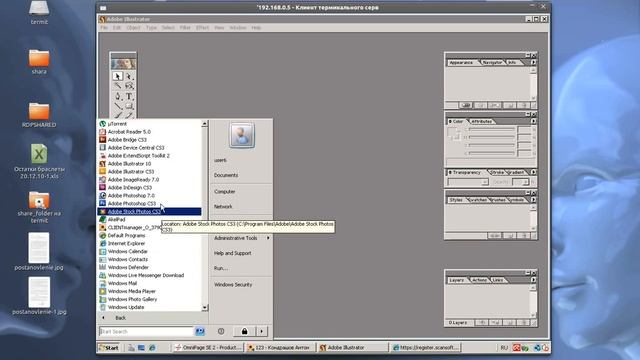Switch to the Stroke tab
The image size is (640, 360).
(x=497, y=172)
